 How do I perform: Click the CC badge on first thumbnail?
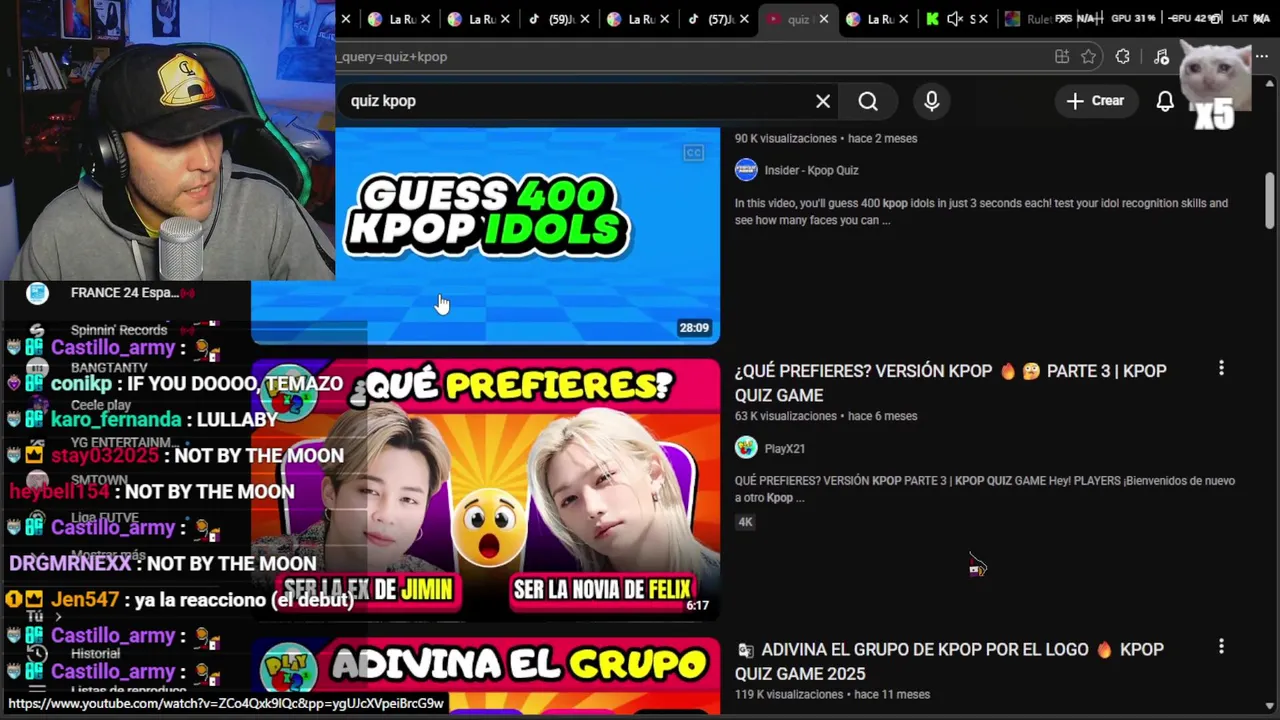pos(694,153)
